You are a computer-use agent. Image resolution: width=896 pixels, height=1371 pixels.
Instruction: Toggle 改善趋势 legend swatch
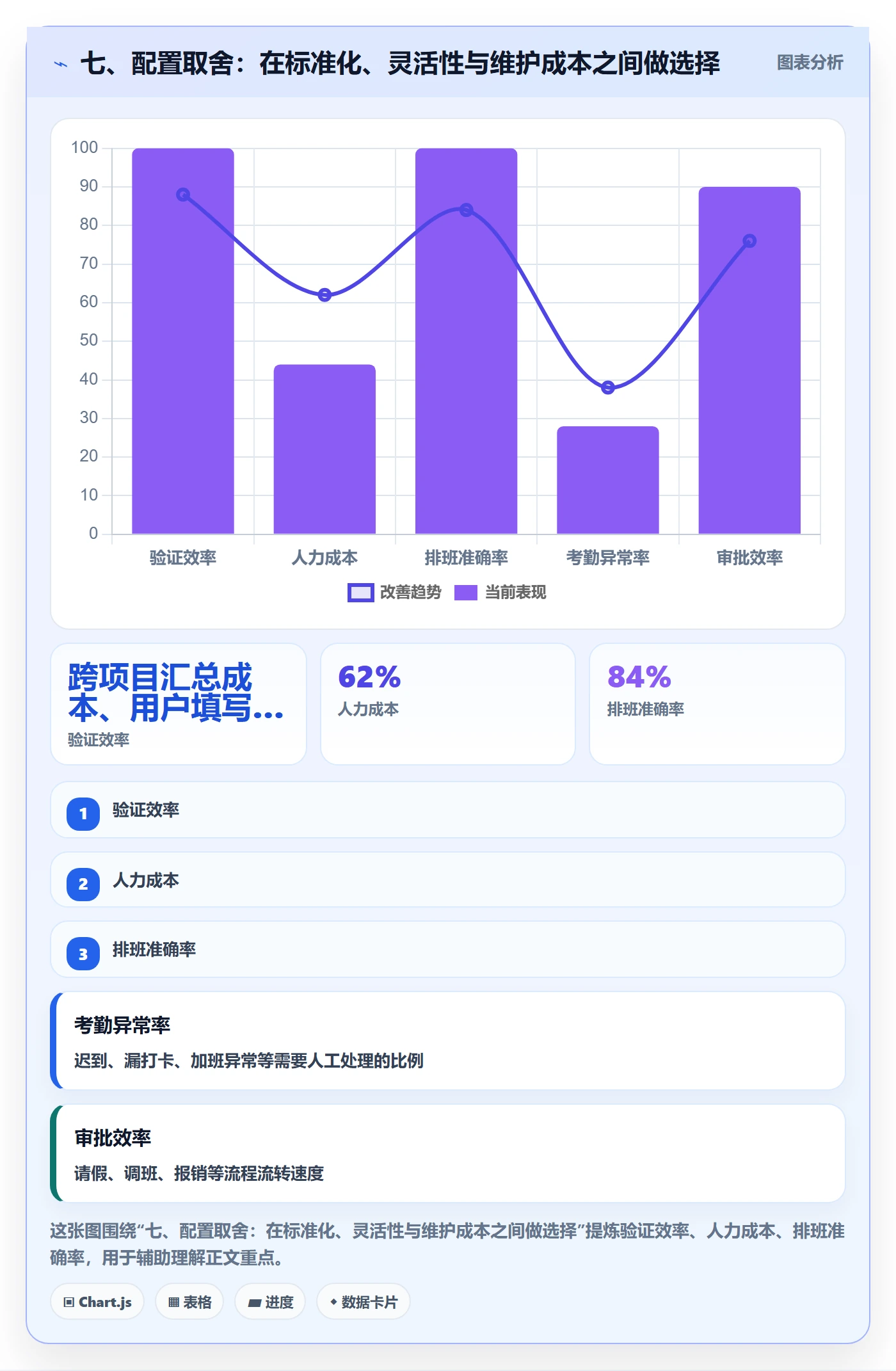pos(360,593)
